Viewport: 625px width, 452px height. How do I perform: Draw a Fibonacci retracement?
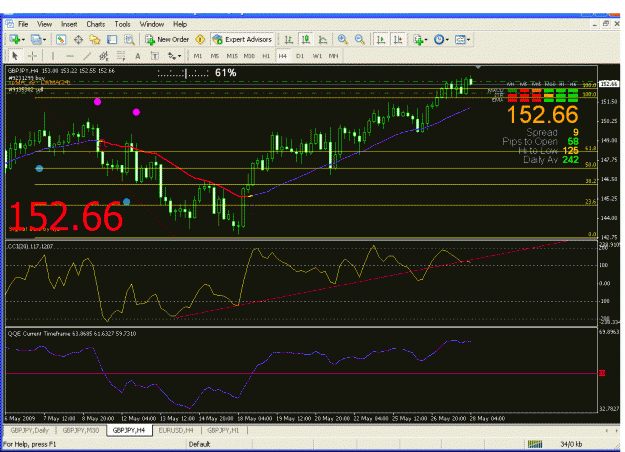click(121, 56)
